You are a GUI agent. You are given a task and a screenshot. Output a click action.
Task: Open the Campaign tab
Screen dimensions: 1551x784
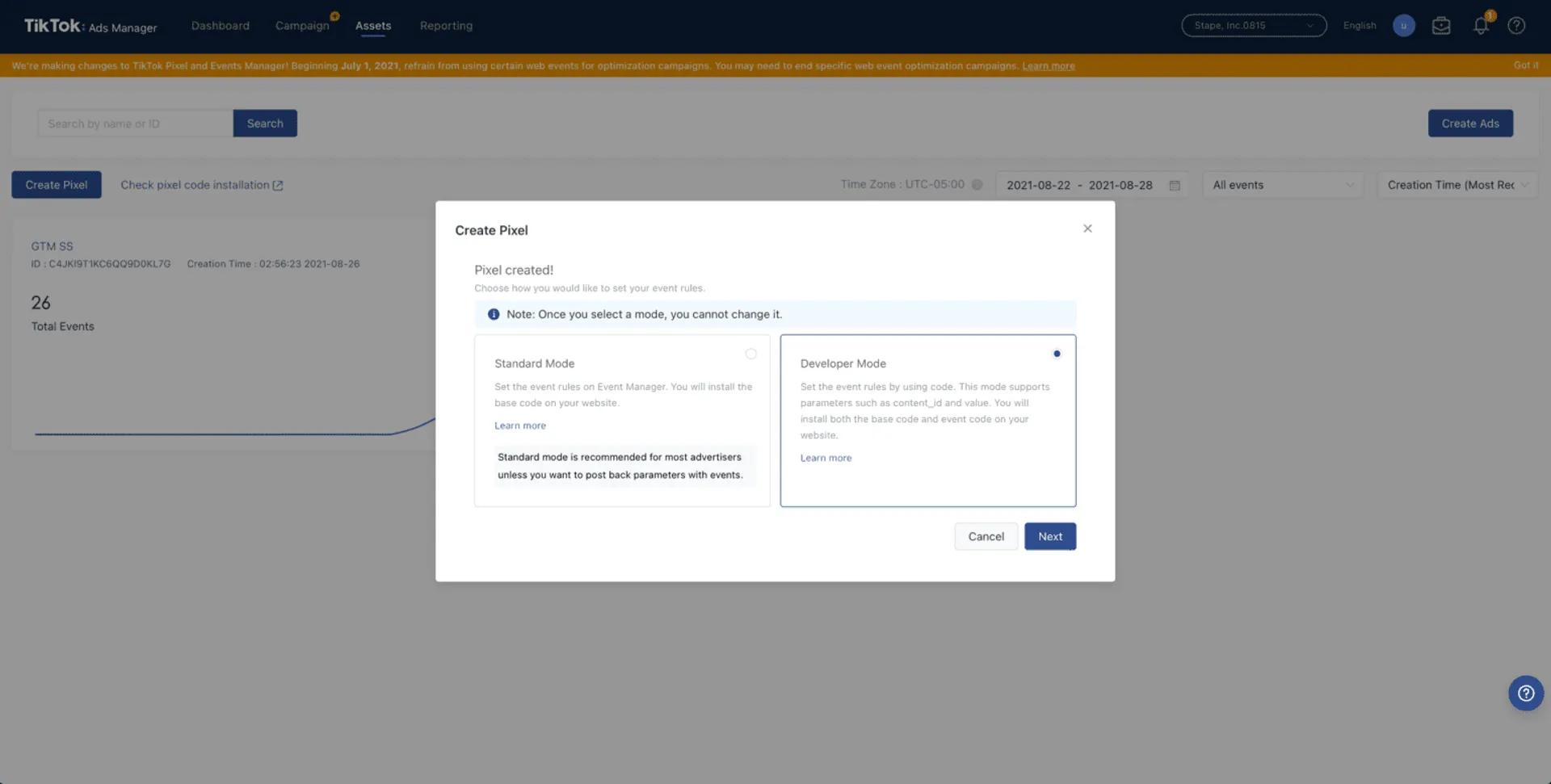tap(302, 26)
